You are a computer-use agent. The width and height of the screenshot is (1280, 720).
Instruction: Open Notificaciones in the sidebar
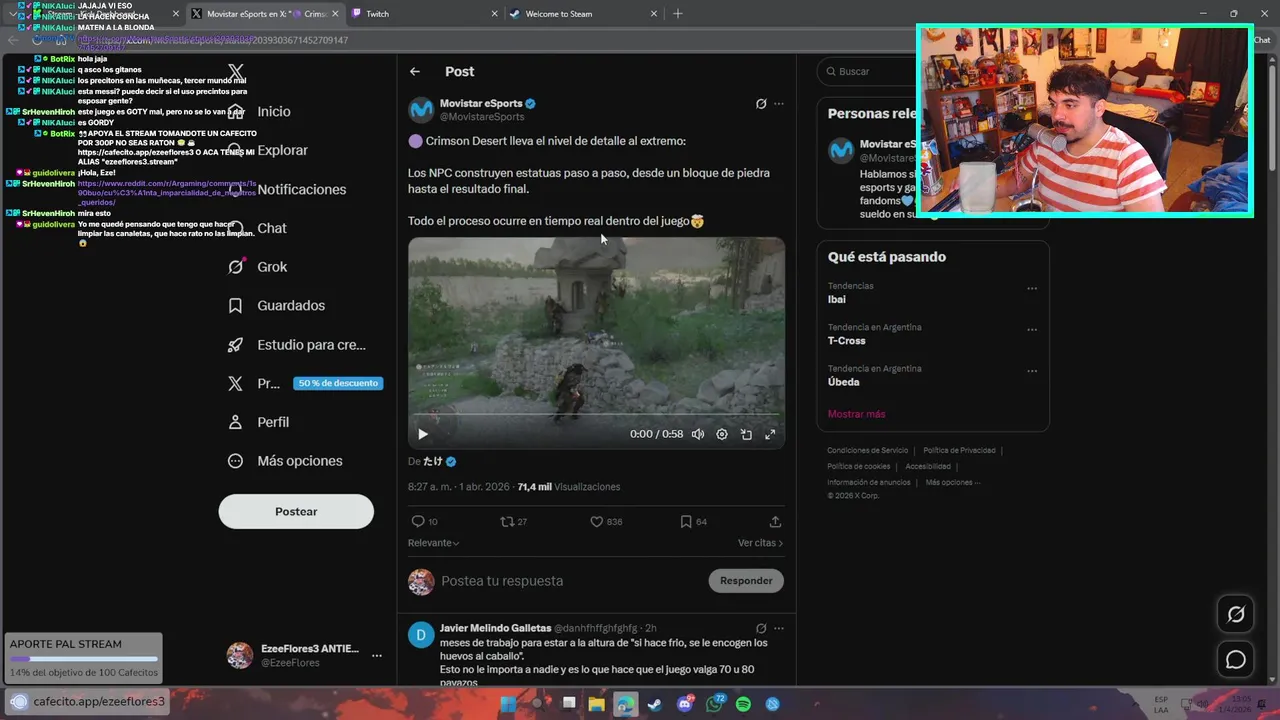pos(287,189)
